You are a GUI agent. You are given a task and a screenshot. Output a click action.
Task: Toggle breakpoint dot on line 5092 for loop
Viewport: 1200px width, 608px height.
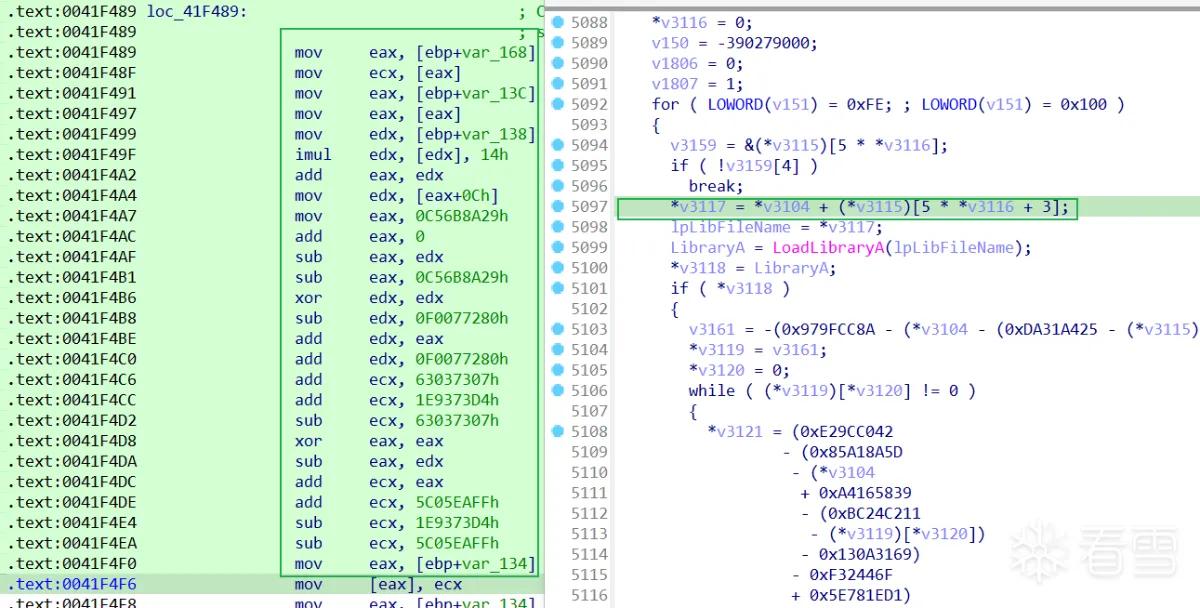tap(558, 104)
